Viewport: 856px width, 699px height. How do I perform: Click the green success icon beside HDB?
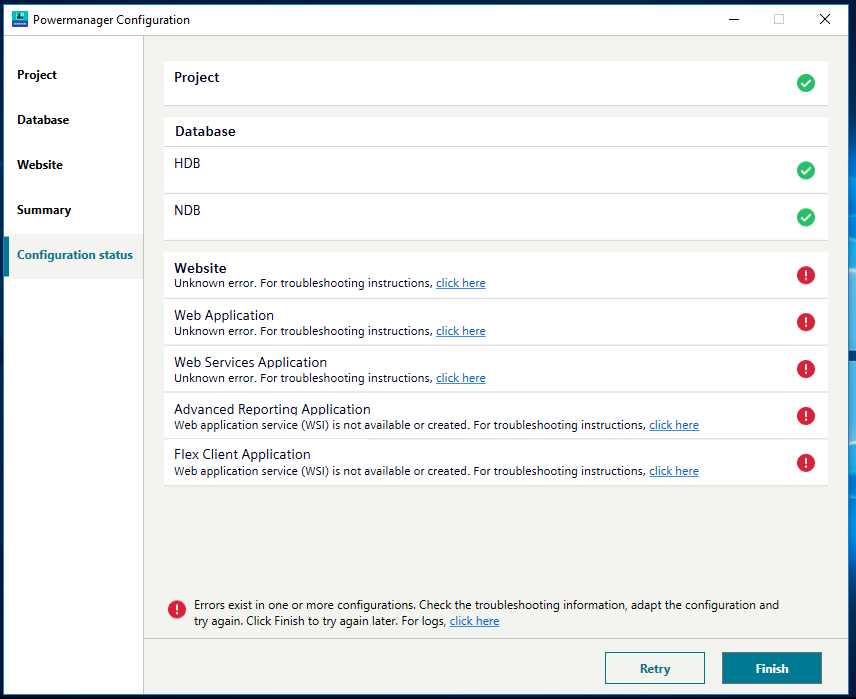point(806,171)
